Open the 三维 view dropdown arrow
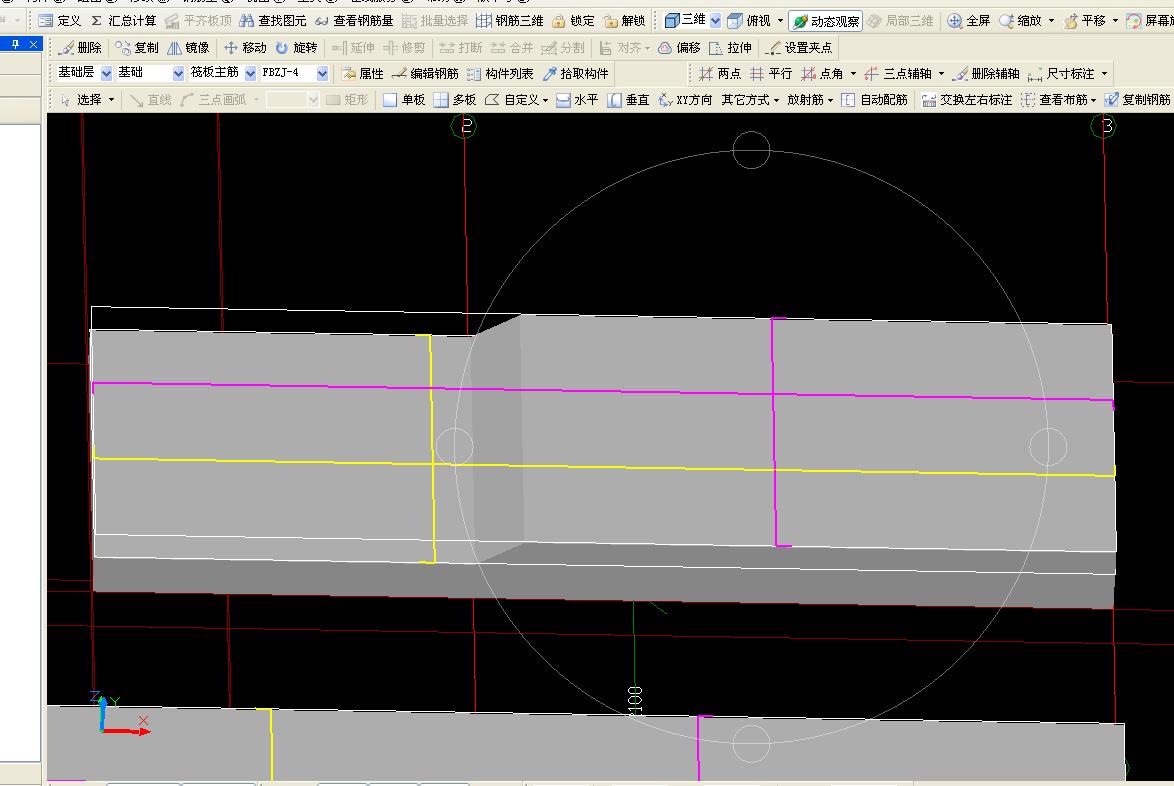 [715, 21]
